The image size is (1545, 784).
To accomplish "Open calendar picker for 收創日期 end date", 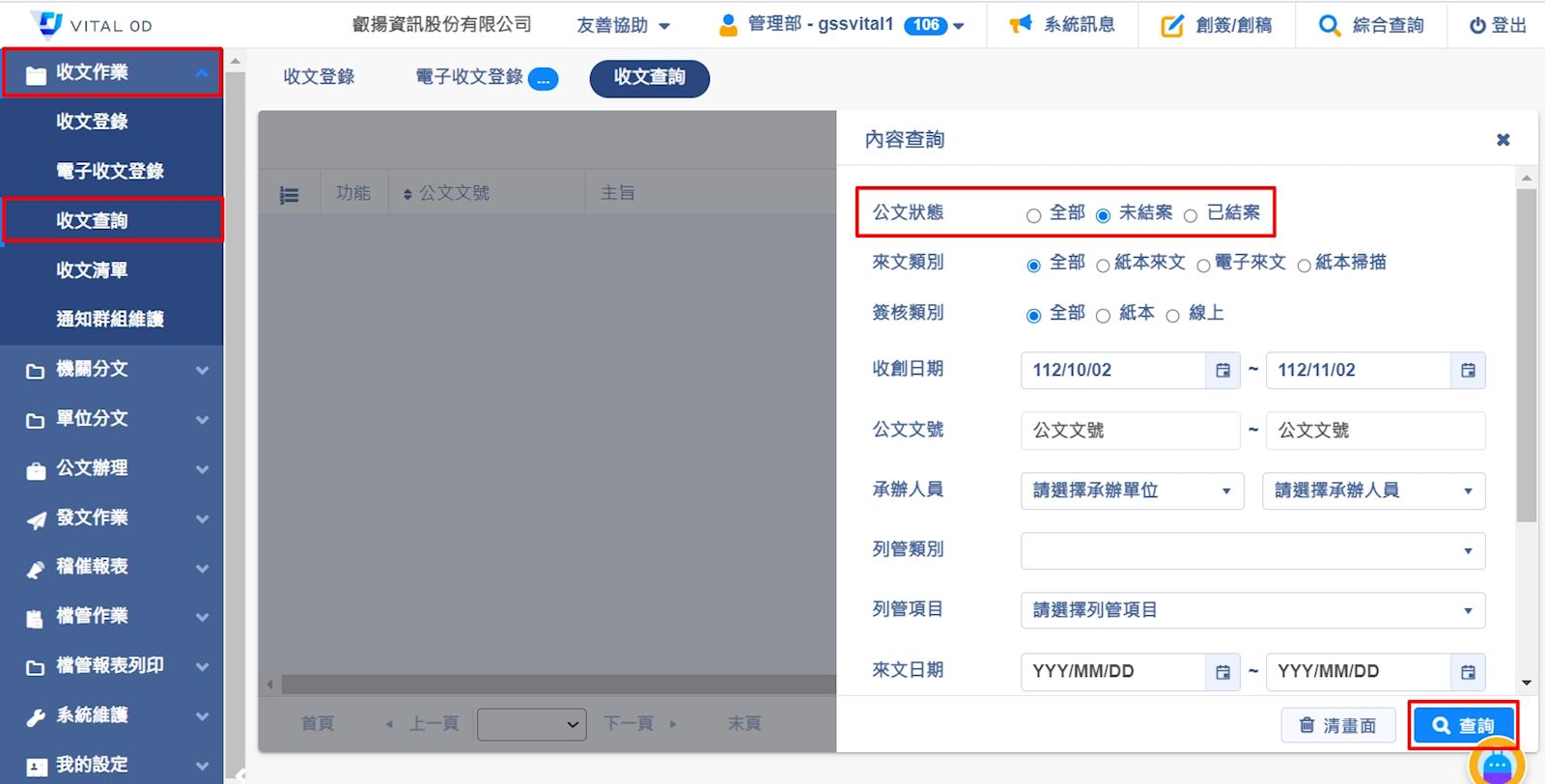I will pyautogui.click(x=1468, y=371).
